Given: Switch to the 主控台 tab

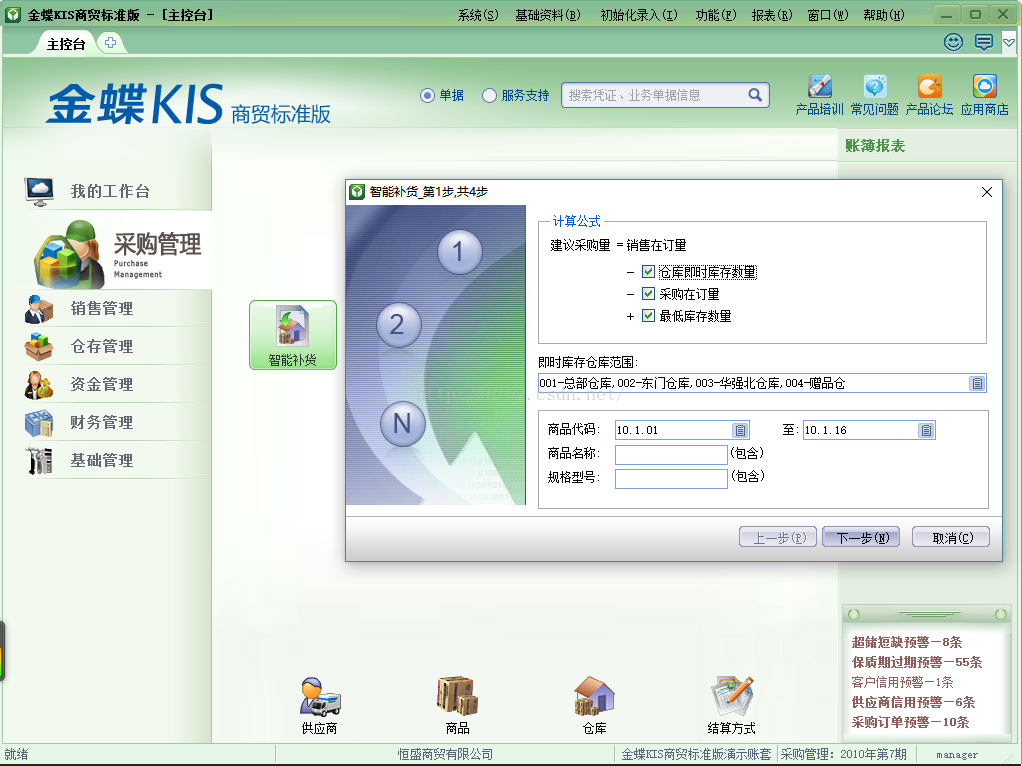Looking at the screenshot, I should (66, 44).
